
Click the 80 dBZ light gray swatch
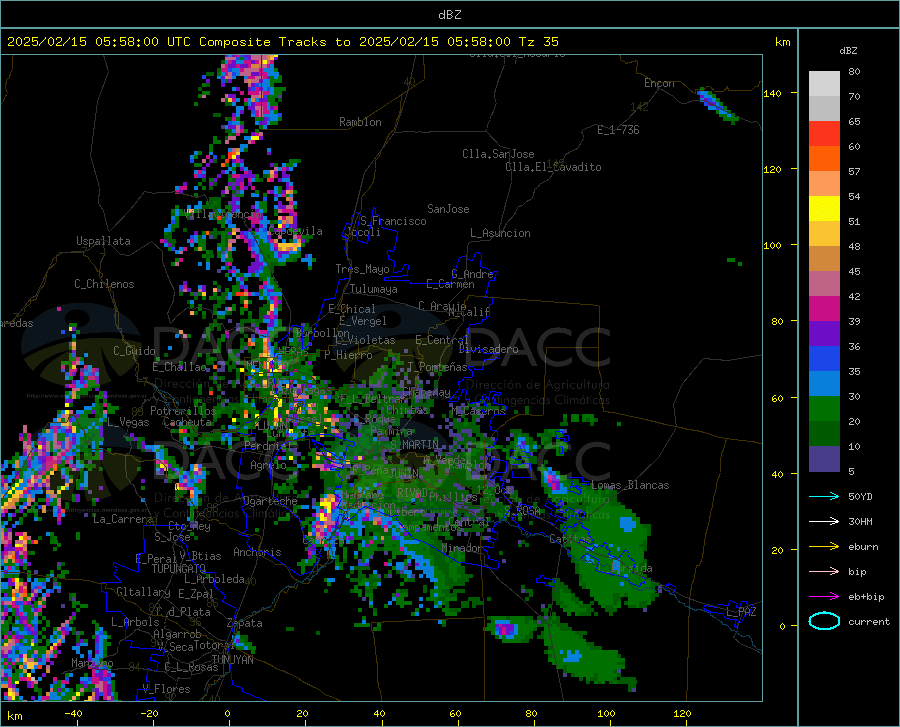824,83
